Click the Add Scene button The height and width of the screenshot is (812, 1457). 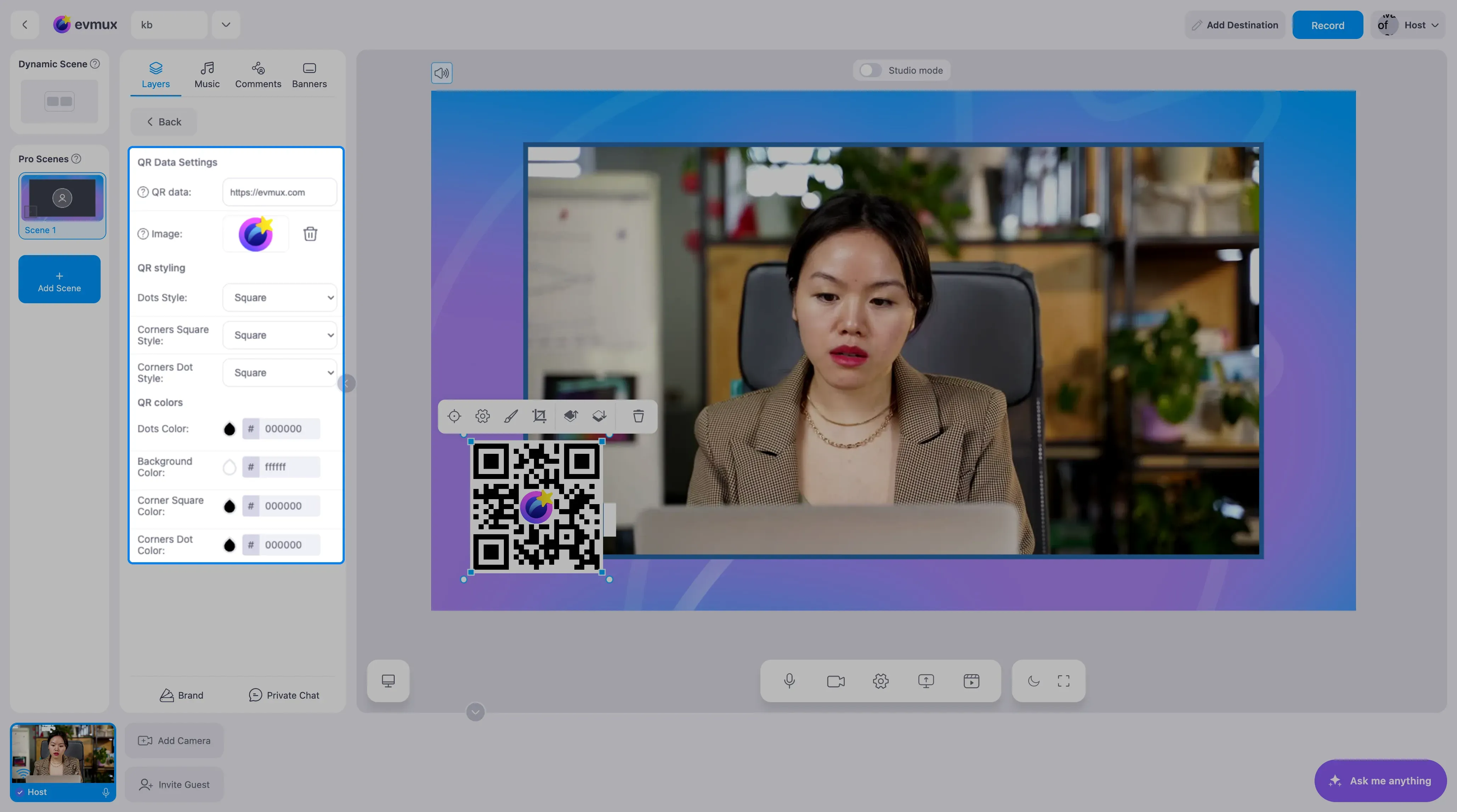point(60,279)
